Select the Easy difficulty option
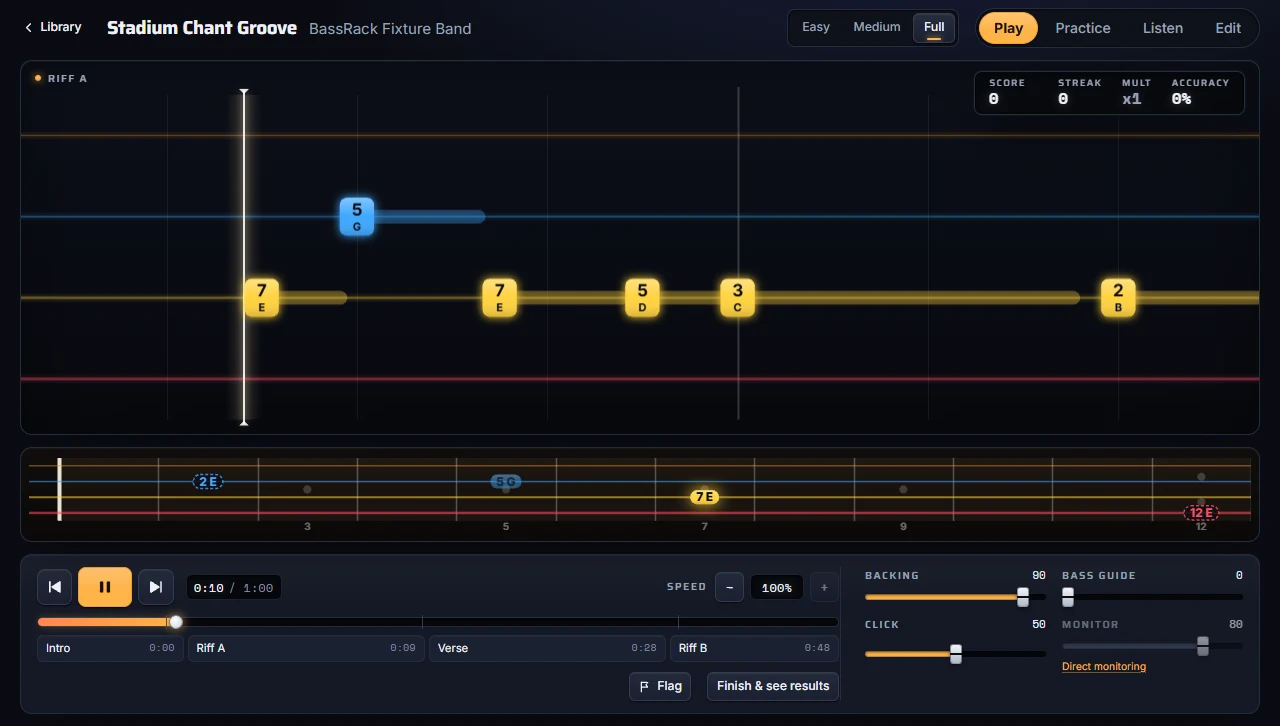This screenshot has width=1280, height=726. point(816,27)
